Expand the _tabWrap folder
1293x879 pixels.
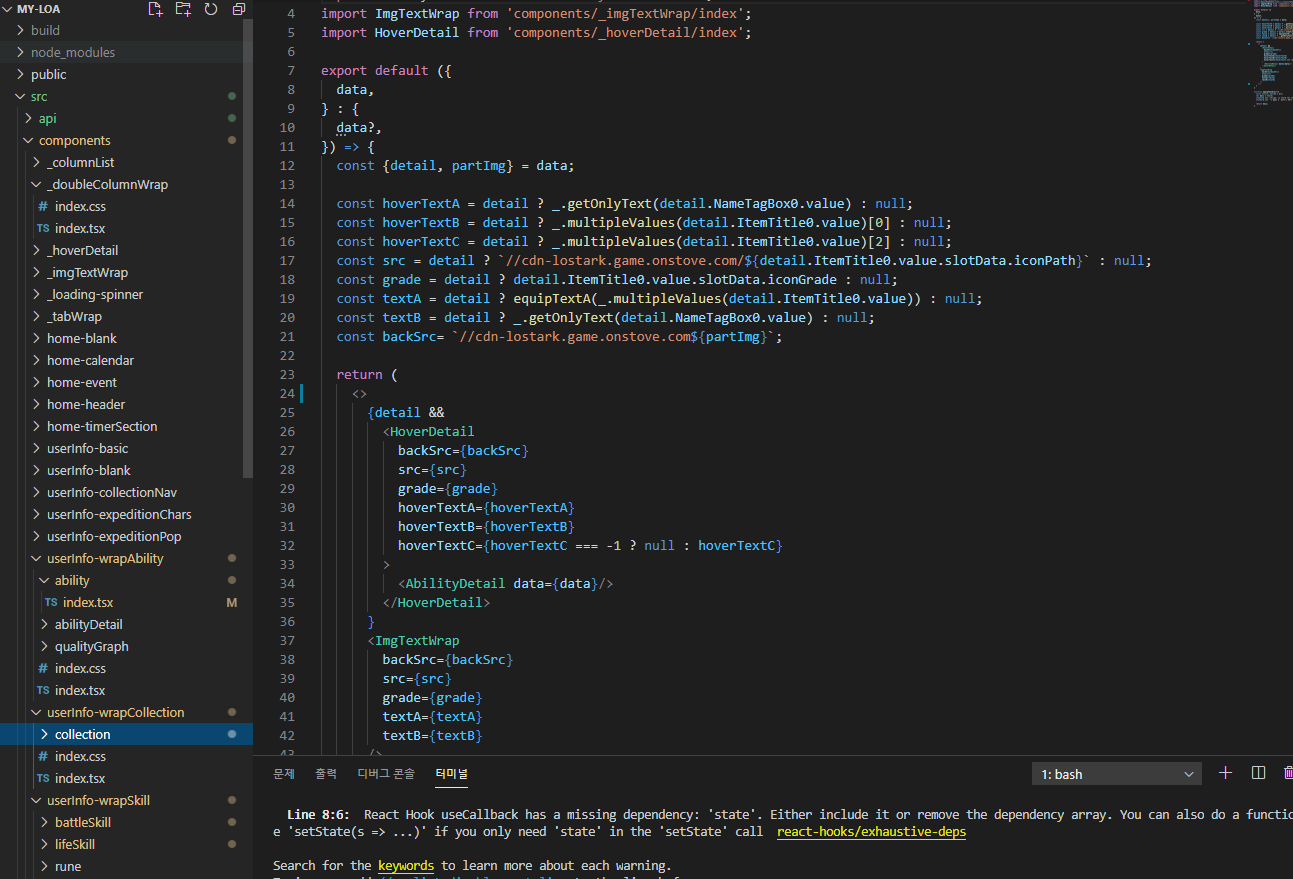124,316
